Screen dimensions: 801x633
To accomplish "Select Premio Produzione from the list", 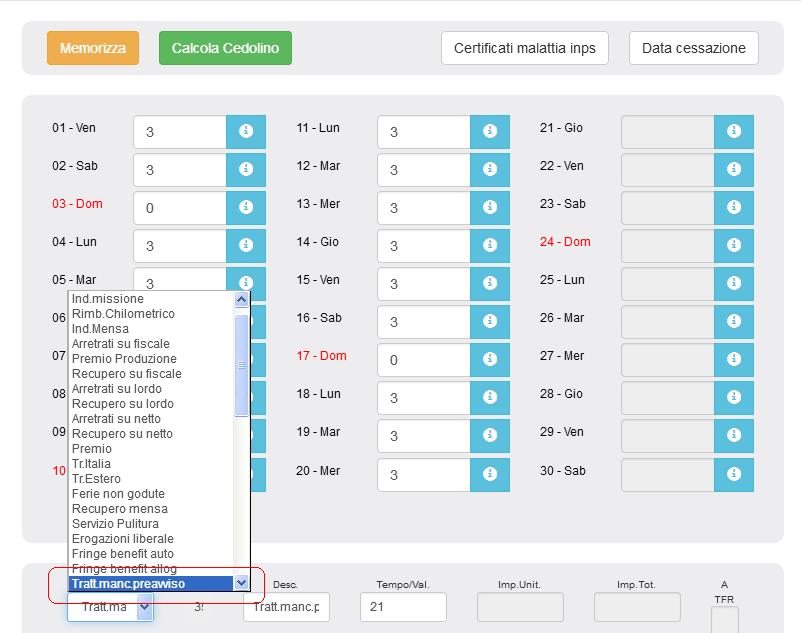I will (124, 359).
